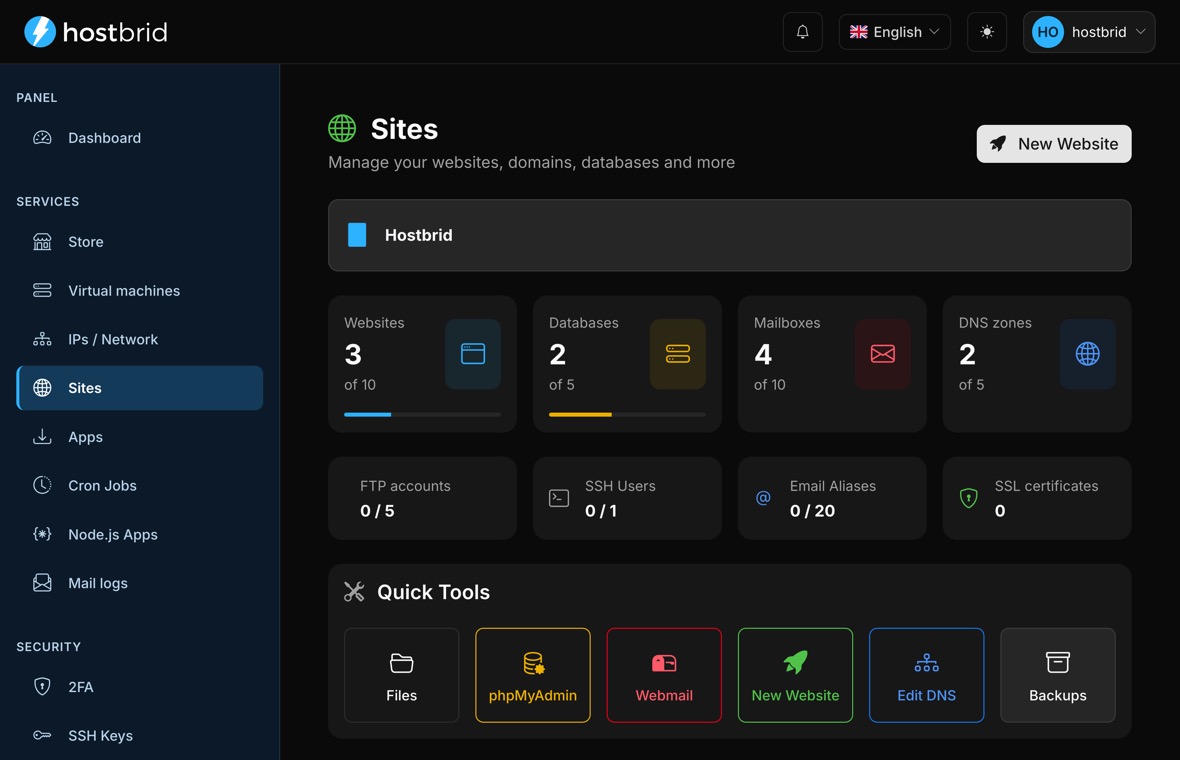The image size is (1180, 760).
Task: Click the Cron Jobs clock icon
Action: tap(42, 485)
